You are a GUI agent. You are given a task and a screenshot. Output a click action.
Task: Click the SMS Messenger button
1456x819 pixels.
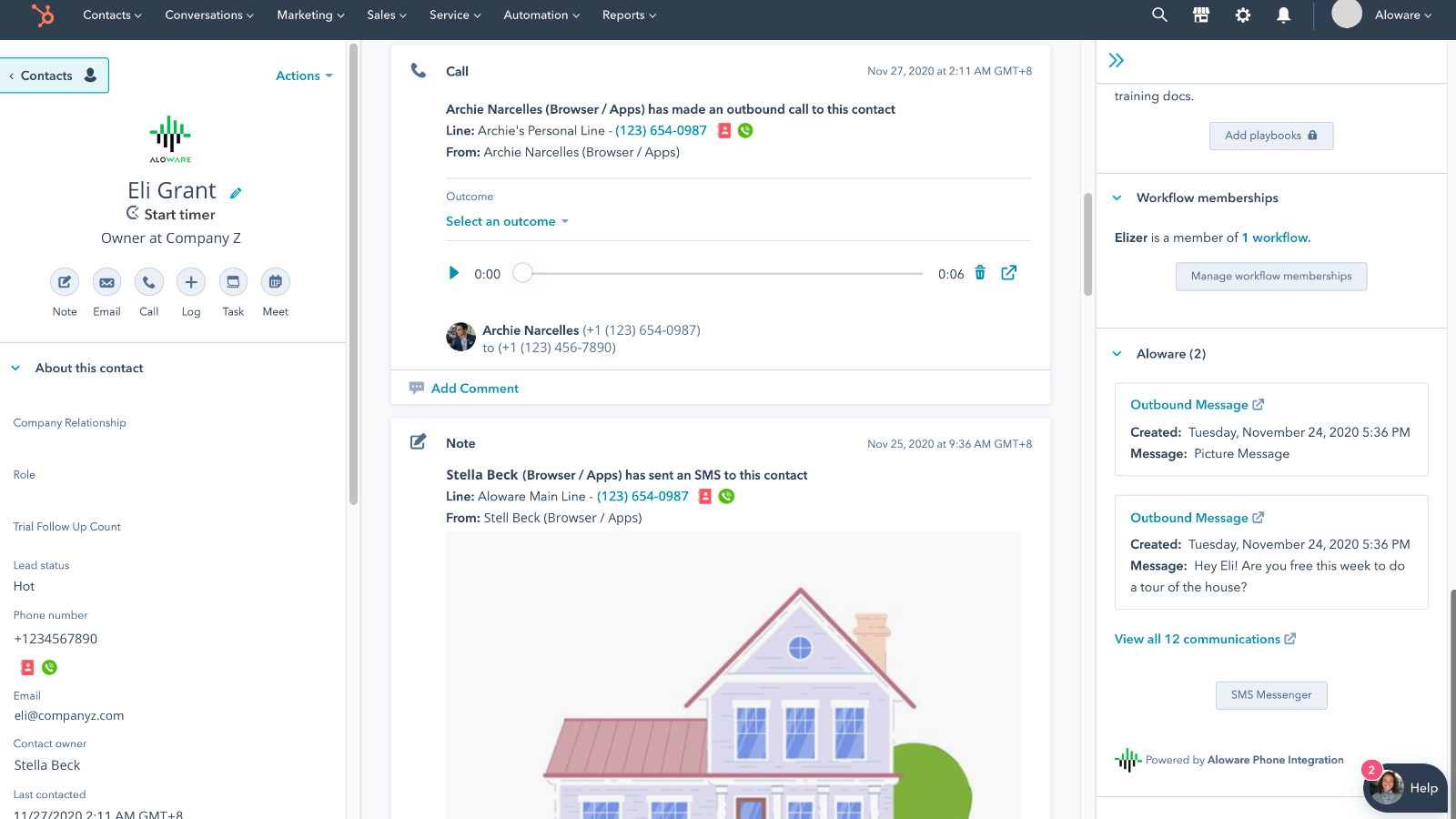(1270, 694)
